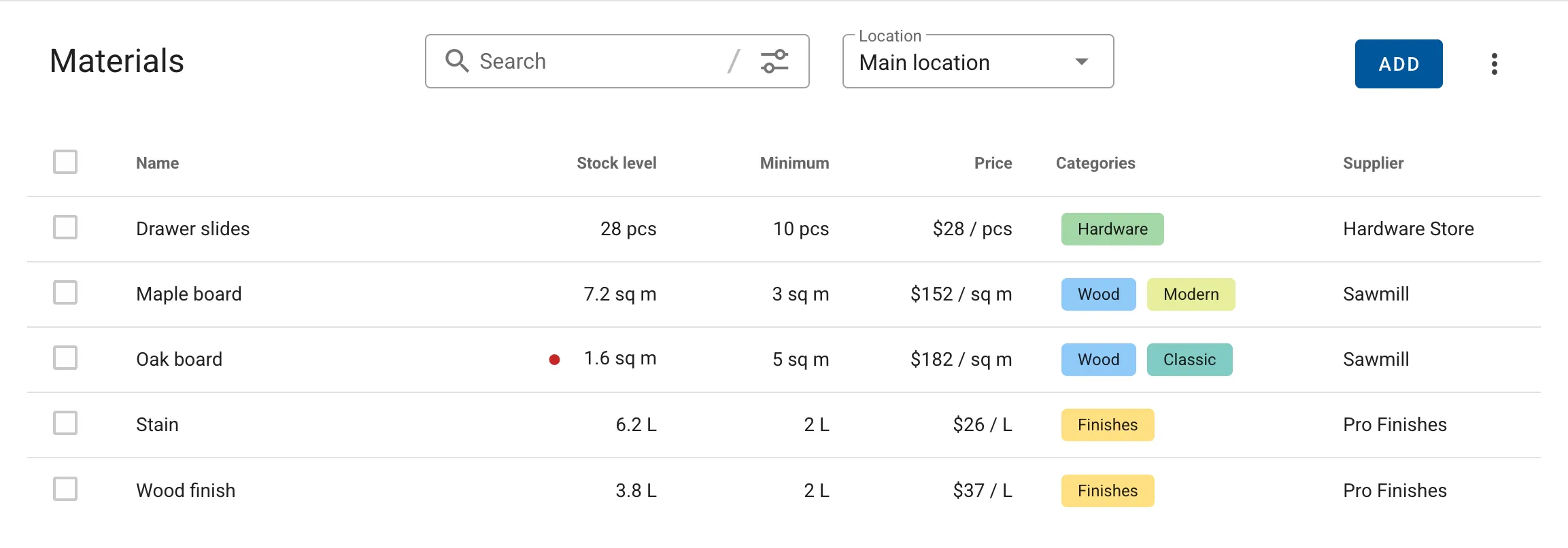Tick the Wood finish row checkbox

65,489
